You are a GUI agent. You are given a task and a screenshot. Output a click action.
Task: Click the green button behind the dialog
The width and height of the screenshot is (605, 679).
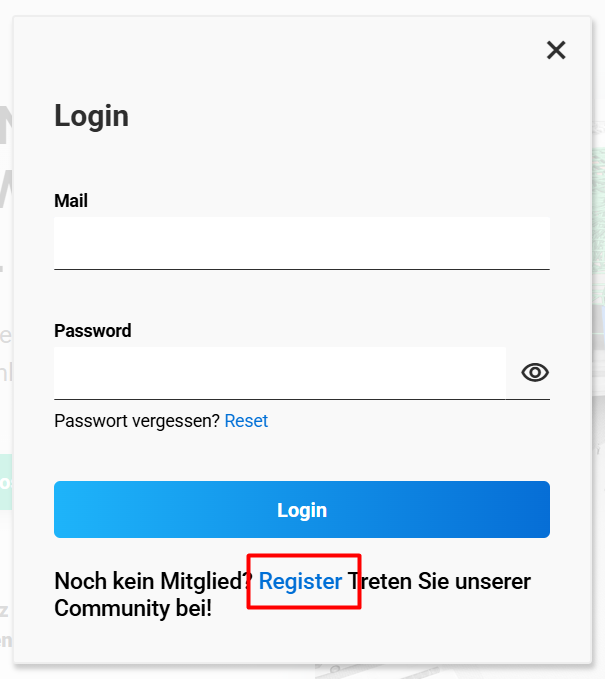pyautogui.click(x=6, y=482)
